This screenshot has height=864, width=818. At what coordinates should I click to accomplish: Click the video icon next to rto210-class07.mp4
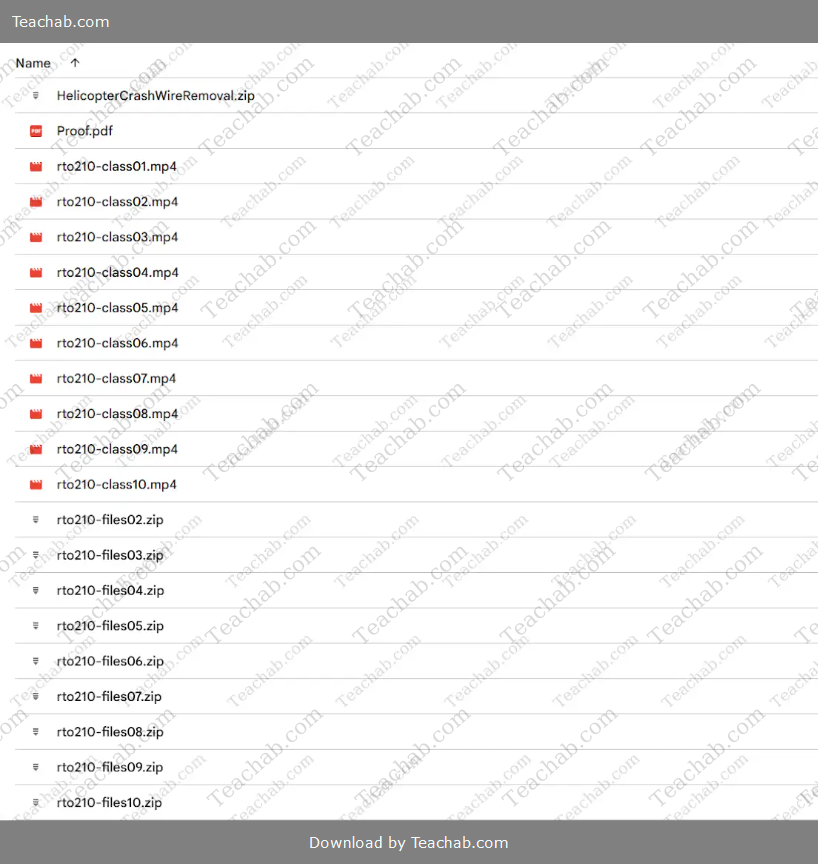coord(36,379)
